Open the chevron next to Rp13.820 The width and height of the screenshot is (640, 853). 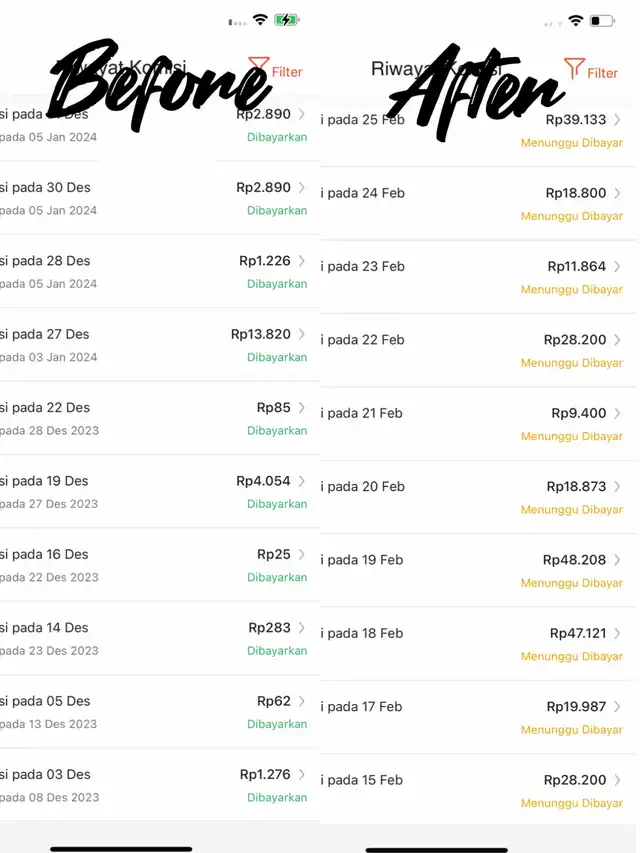(301, 334)
